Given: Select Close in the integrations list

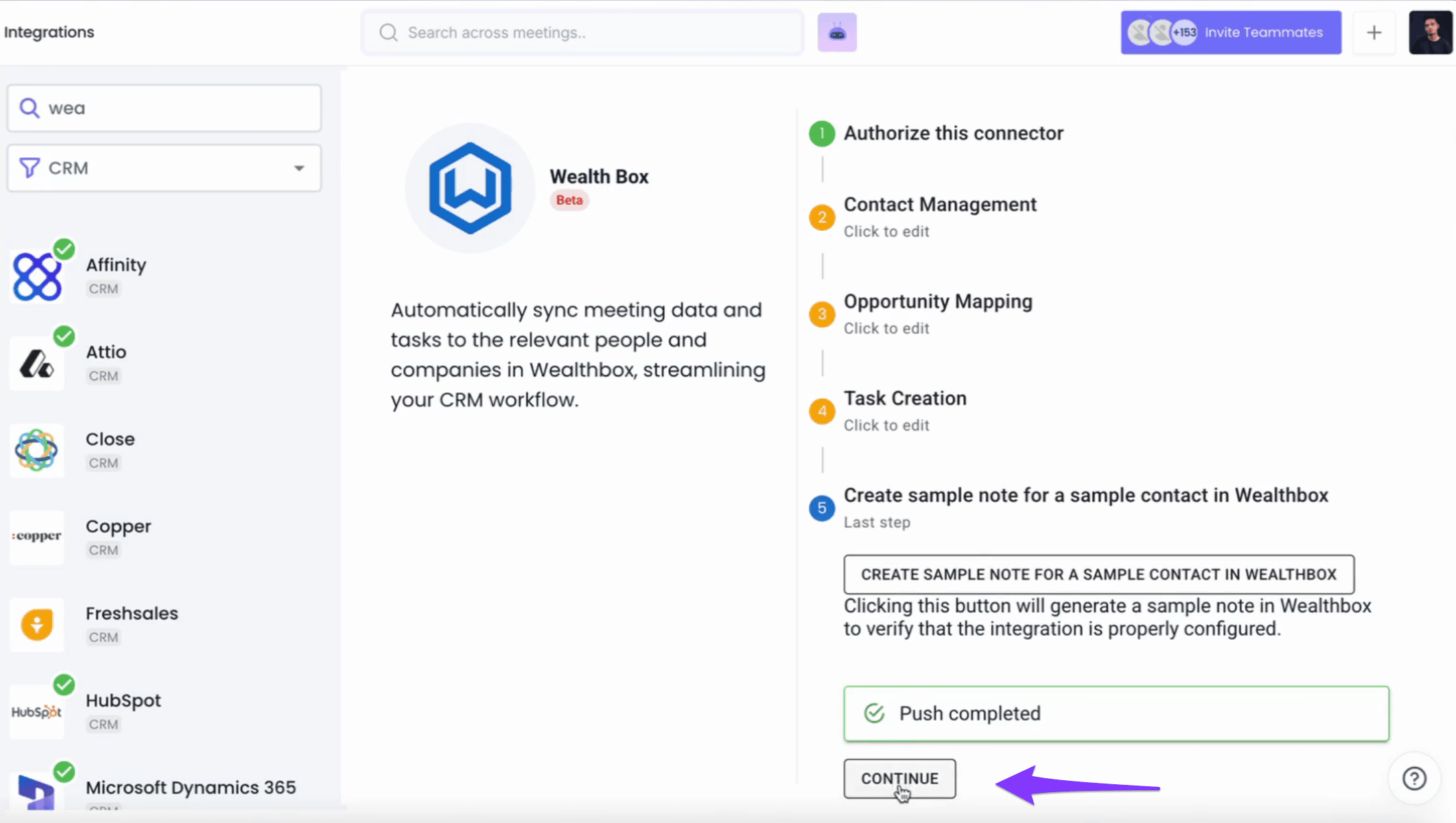Looking at the screenshot, I should click(110, 439).
